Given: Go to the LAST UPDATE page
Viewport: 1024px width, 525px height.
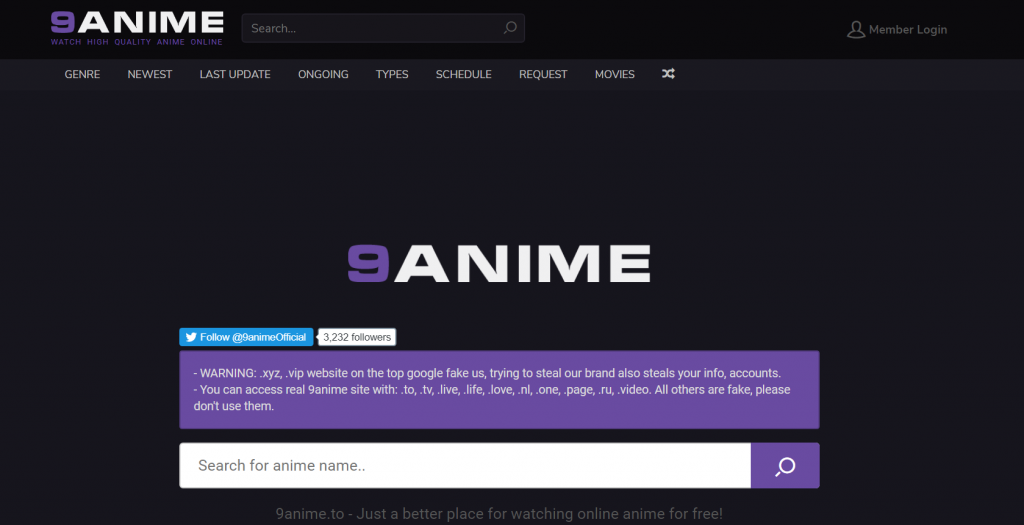Looking at the screenshot, I should click(x=235, y=74).
